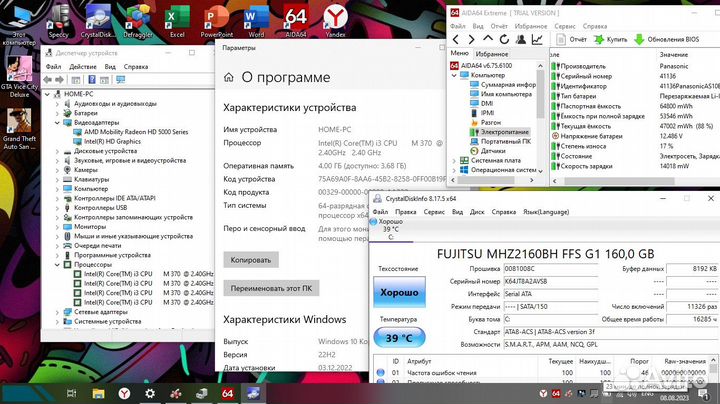Open the CrystalDiskInfo desktop shortcut
Viewport: 720px width, 404px height.
[x=100, y=15]
